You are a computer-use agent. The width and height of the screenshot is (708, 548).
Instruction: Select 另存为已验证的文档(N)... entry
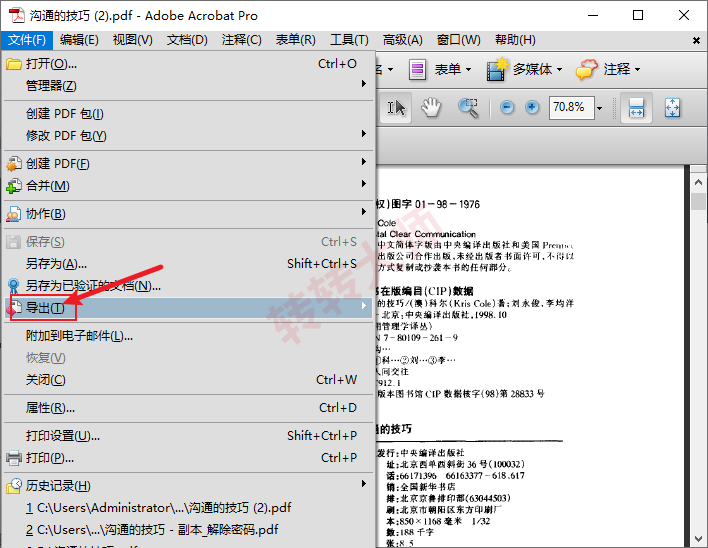click(189, 286)
